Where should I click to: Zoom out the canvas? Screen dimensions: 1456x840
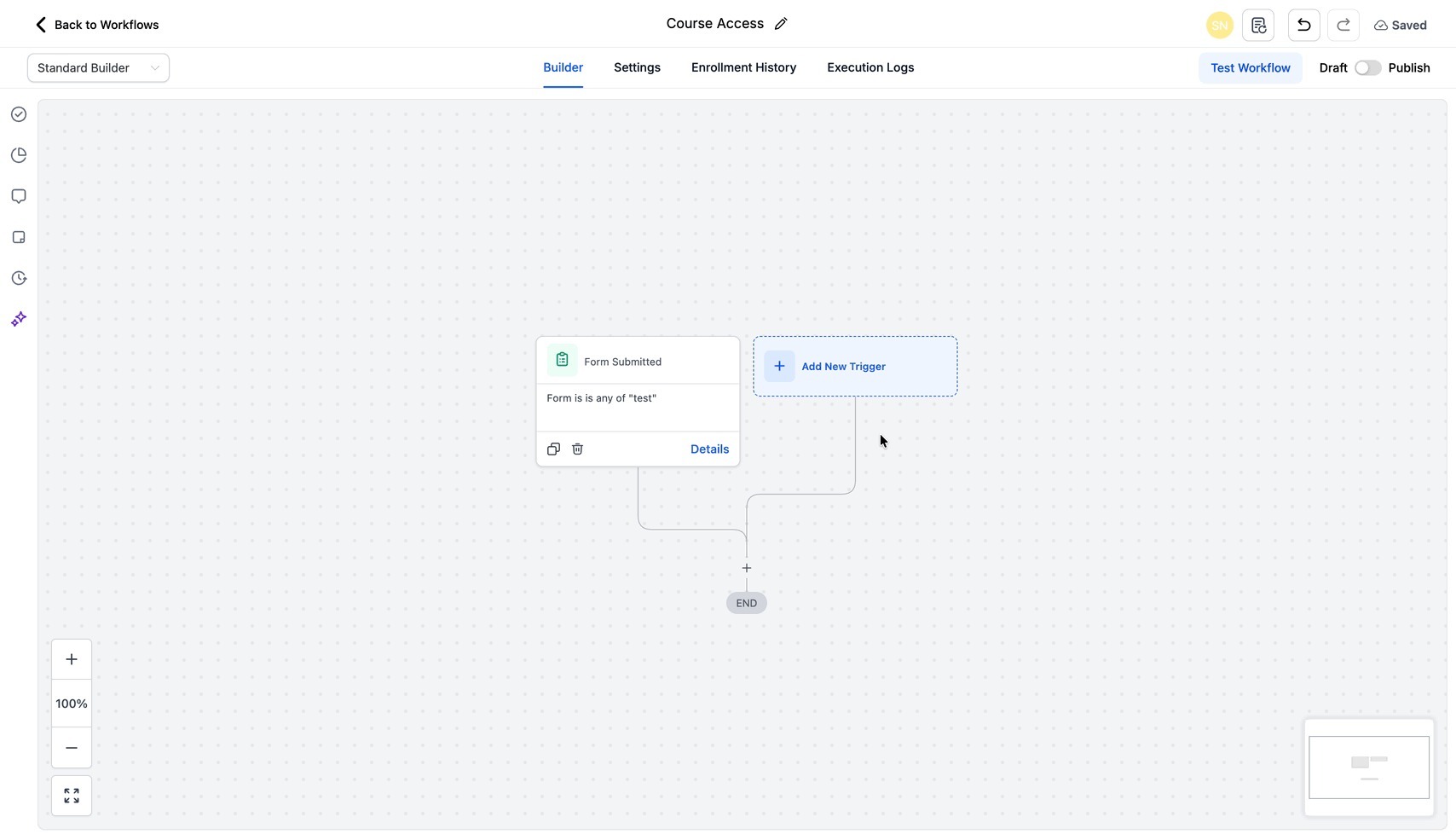(x=72, y=748)
